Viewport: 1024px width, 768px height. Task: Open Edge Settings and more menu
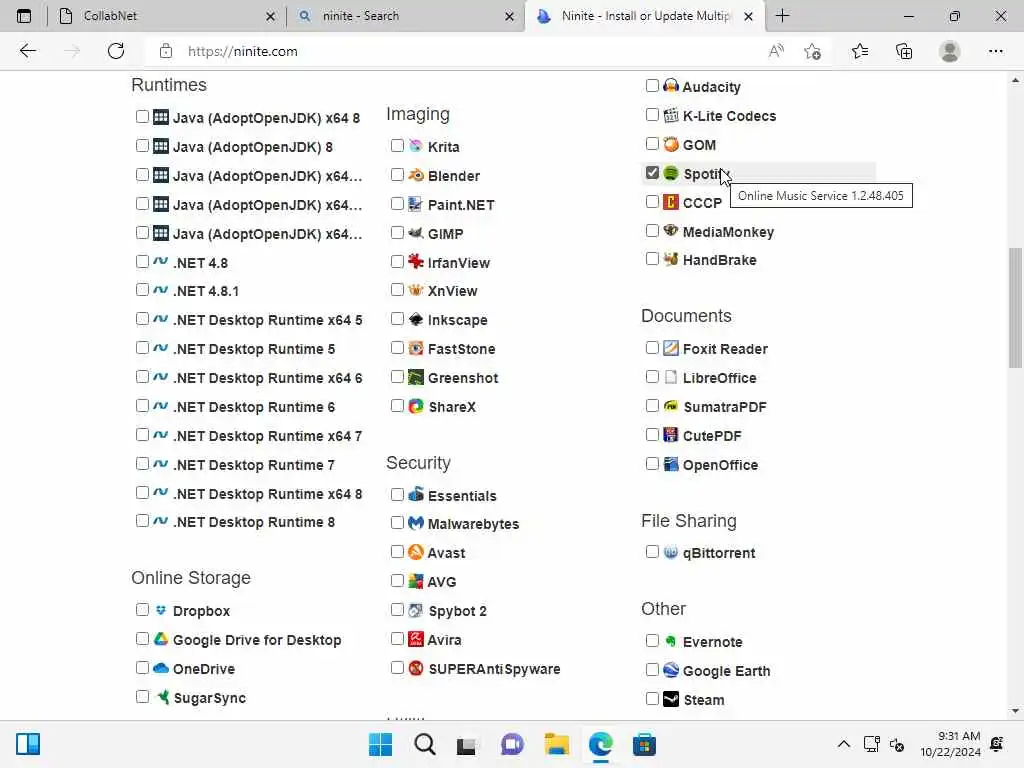995,51
